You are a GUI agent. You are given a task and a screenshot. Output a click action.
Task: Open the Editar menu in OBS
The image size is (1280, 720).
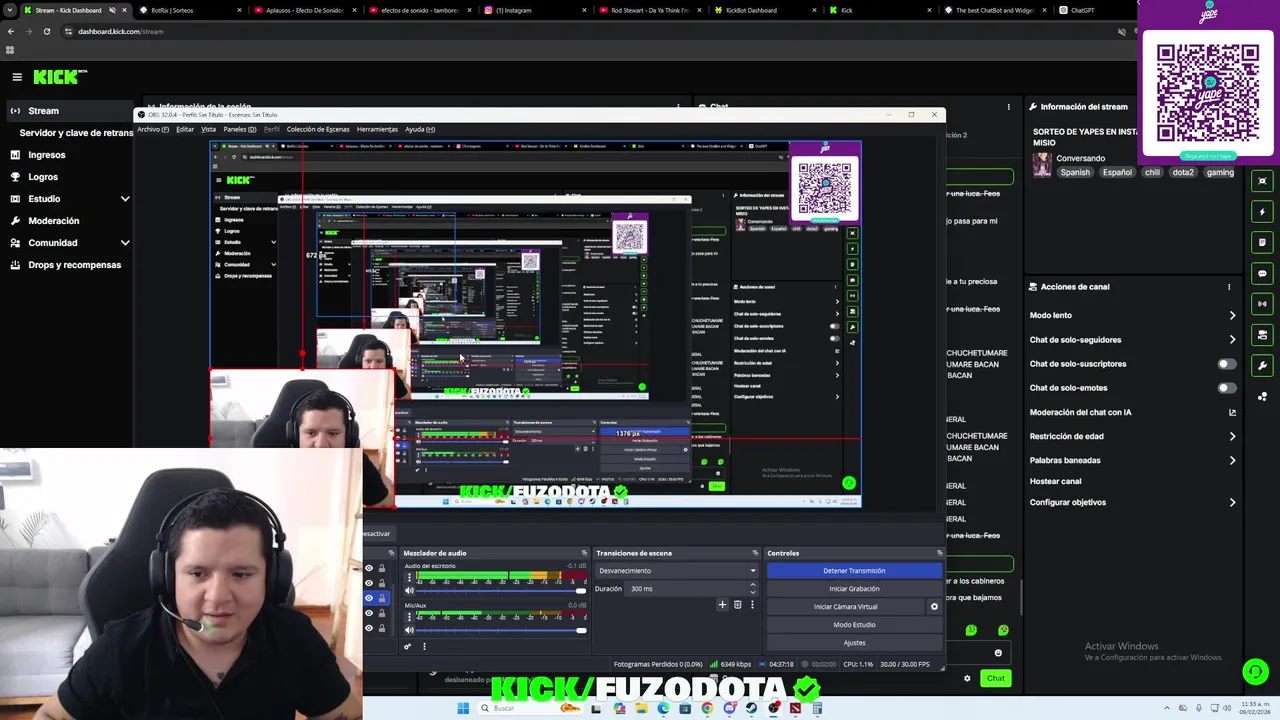(x=185, y=129)
